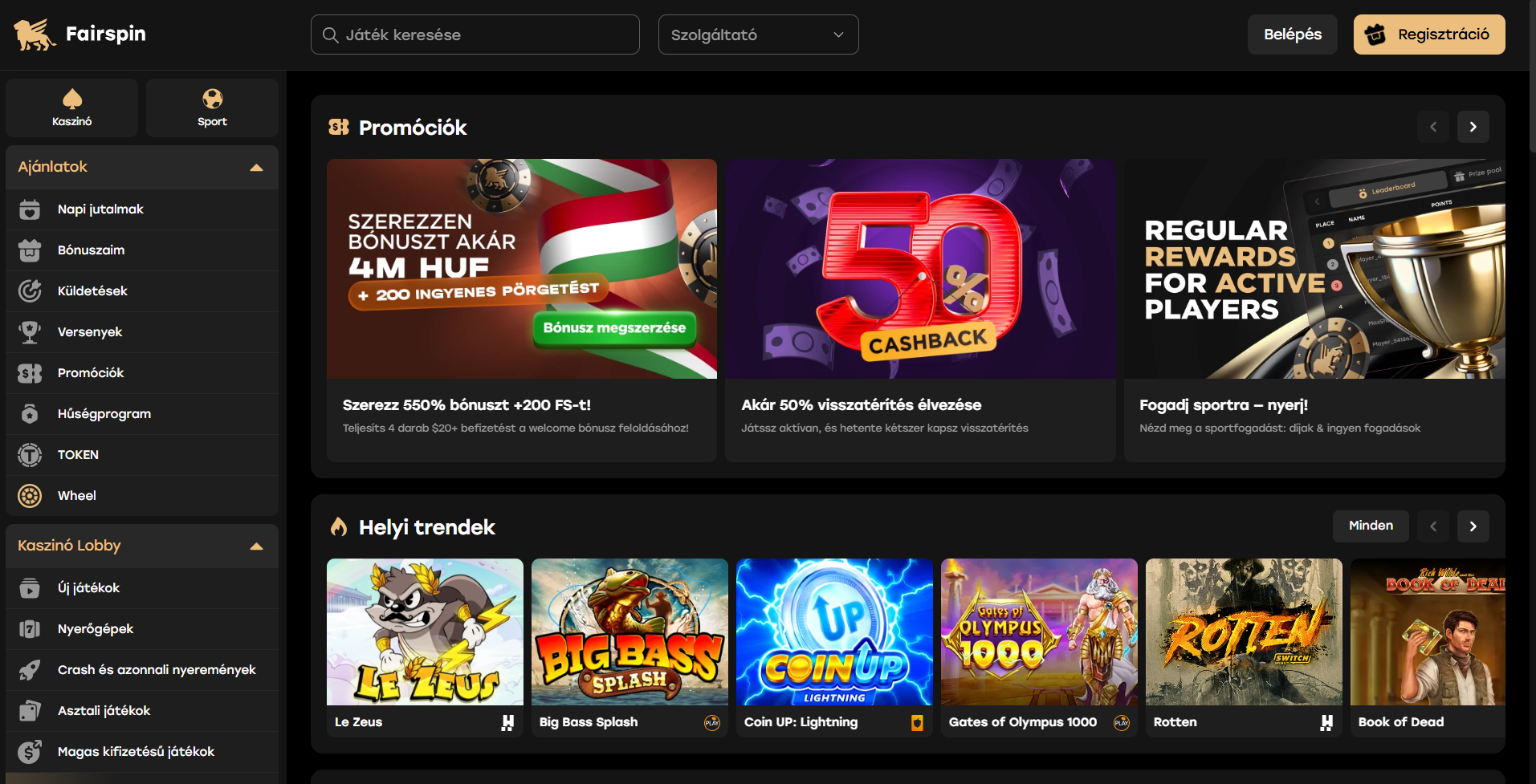Open Asztali játékok cards icon
The image size is (1536, 784).
click(30, 711)
